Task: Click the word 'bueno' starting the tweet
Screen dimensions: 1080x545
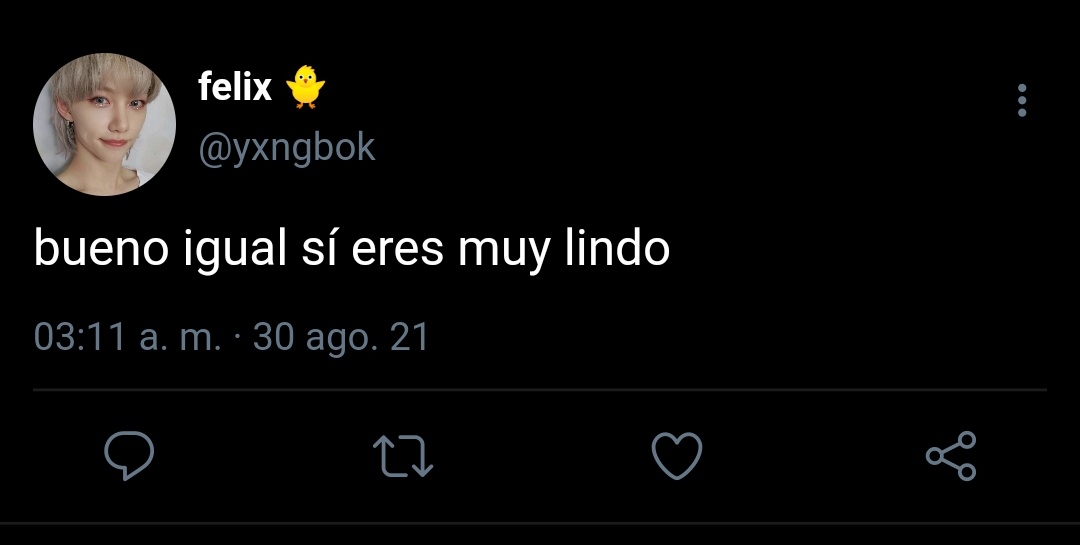Action: click(101, 248)
